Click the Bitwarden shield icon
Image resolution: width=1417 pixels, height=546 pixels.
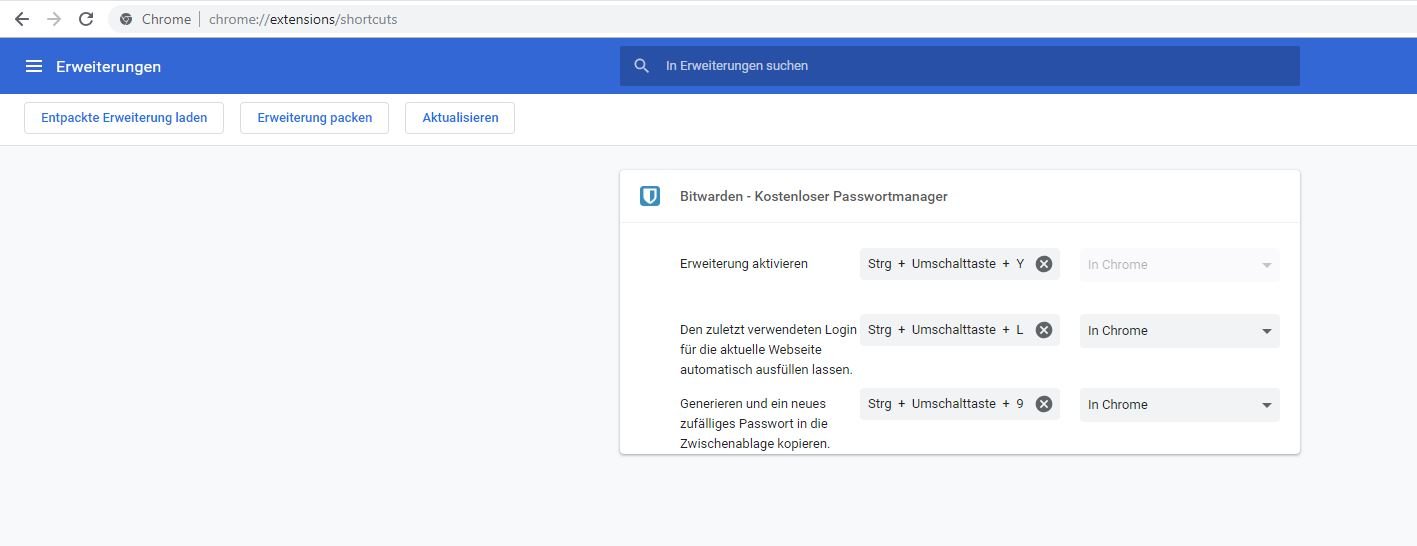point(650,196)
